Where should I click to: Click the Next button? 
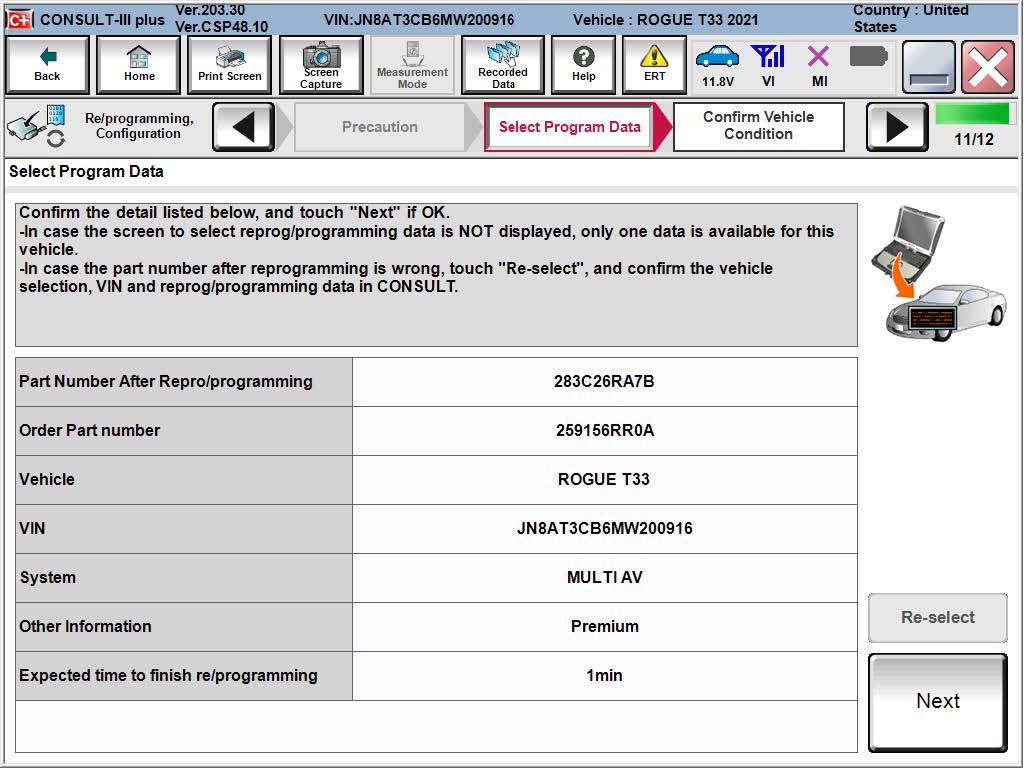[x=937, y=701]
